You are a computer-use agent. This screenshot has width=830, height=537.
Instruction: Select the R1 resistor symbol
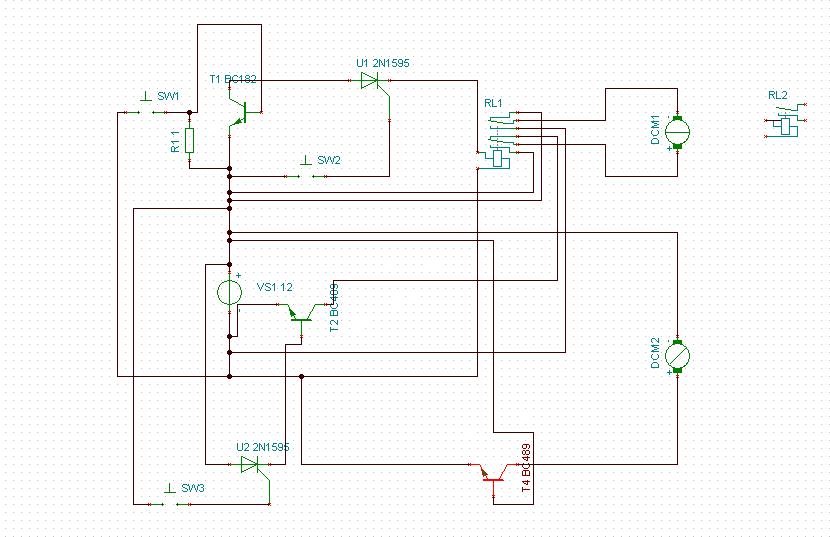(190, 141)
